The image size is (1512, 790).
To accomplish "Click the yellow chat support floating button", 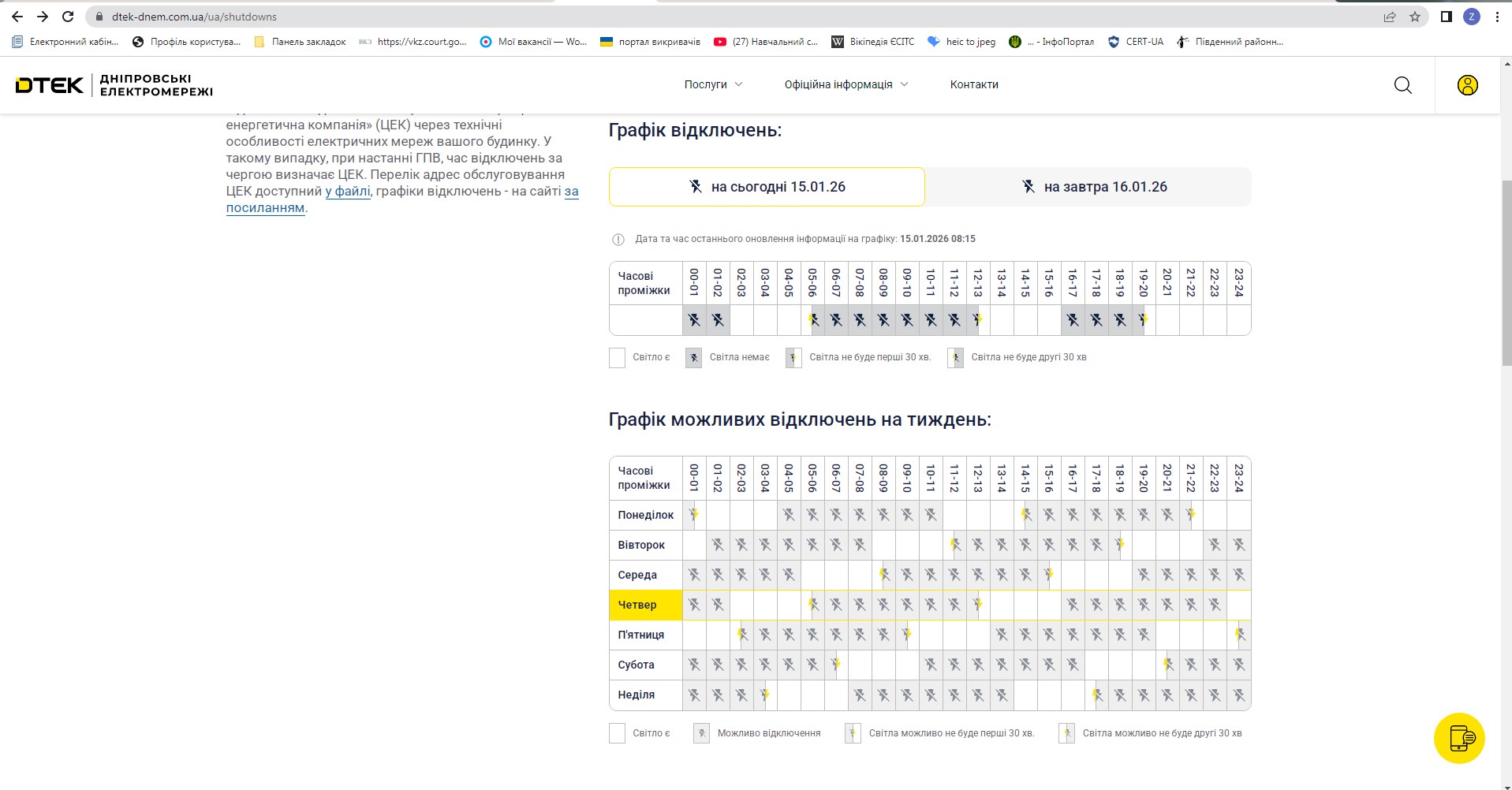I will click(1459, 738).
